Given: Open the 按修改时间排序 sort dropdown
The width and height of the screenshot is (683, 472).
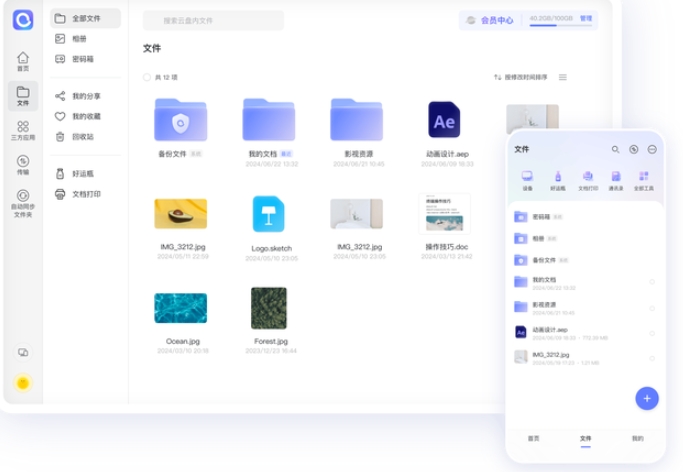Looking at the screenshot, I should [521, 77].
